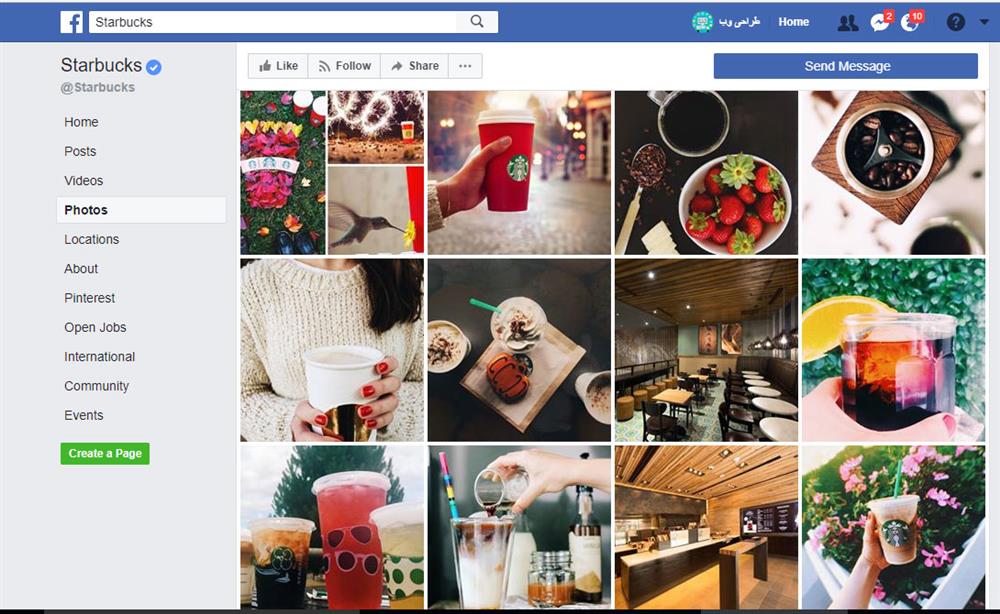Click the Starbucks search input field
Image resolution: width=1000 pixels, height=614 pixels.
pos(273,22)
